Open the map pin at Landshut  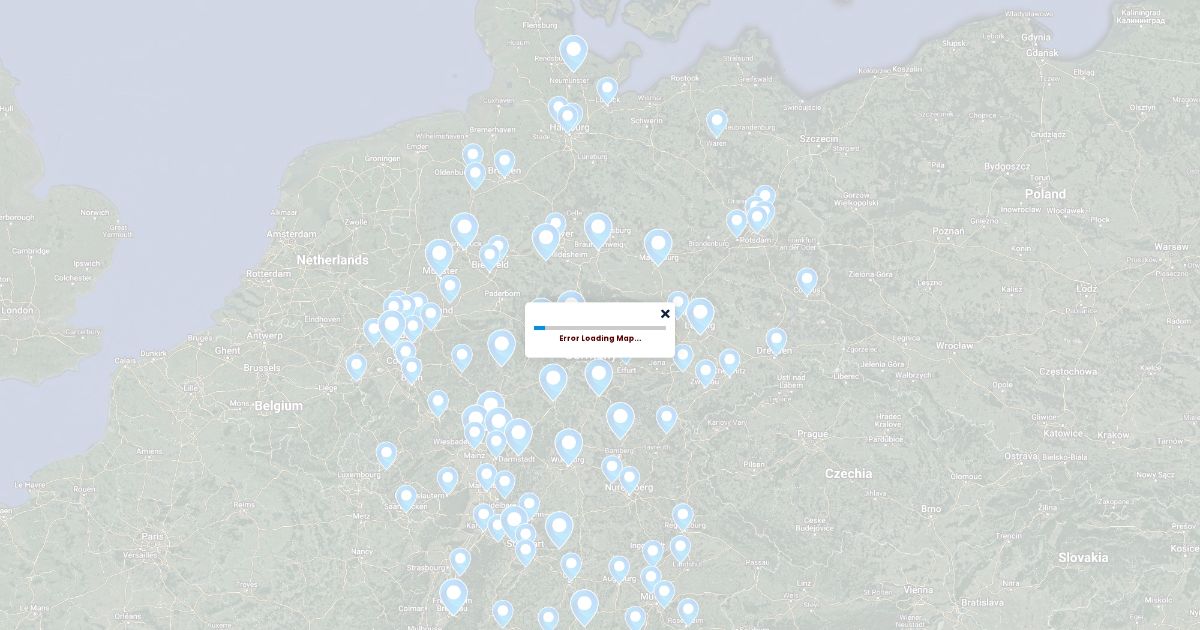(x=680, y=549)
